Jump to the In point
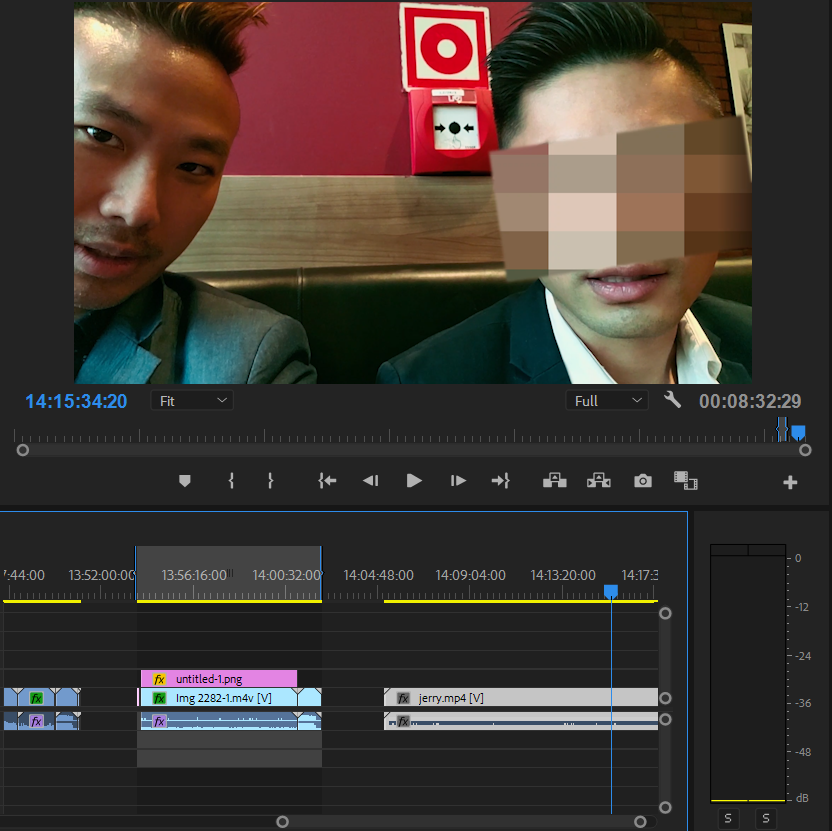This screenshot has width=832, height=831. [x=327, y=481]
